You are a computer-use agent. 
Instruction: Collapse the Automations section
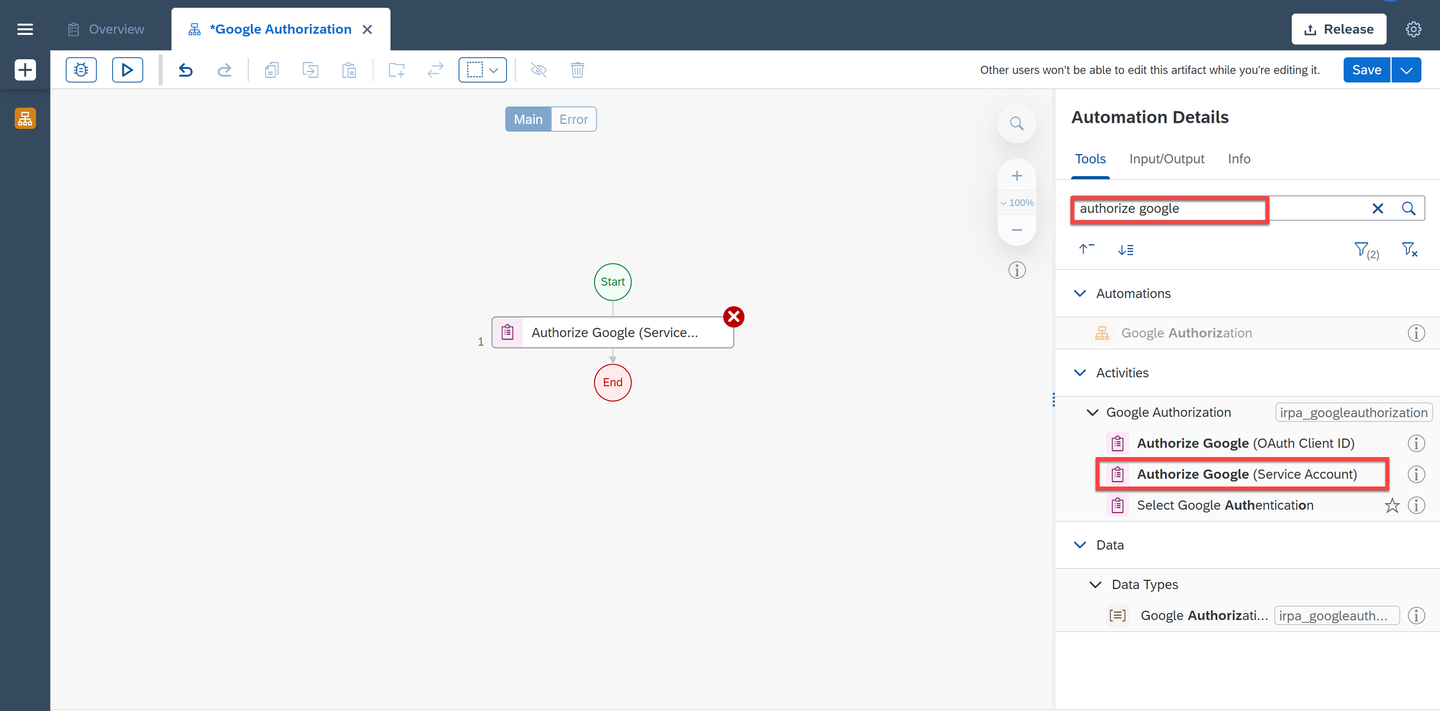[x=1079, y=293]
